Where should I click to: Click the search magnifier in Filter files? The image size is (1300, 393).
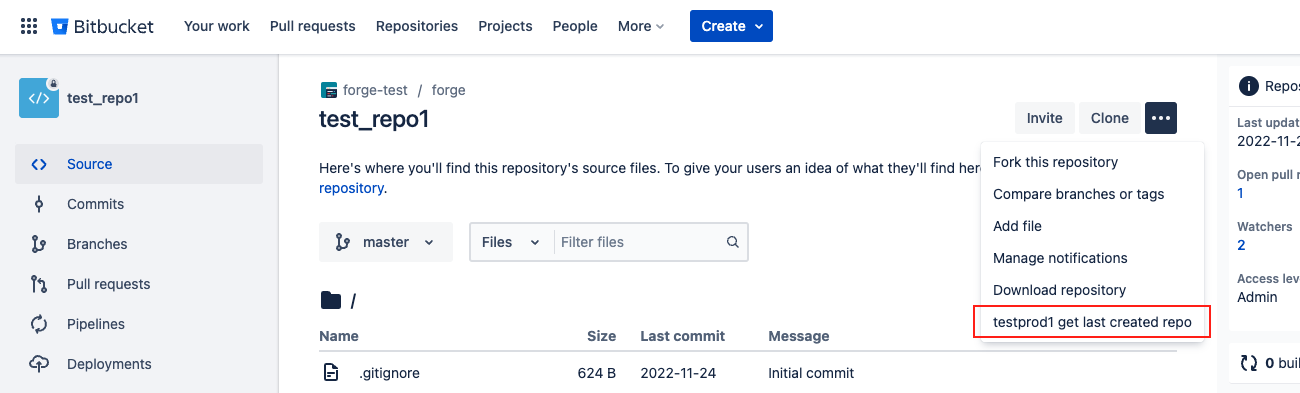coord(733,242)
